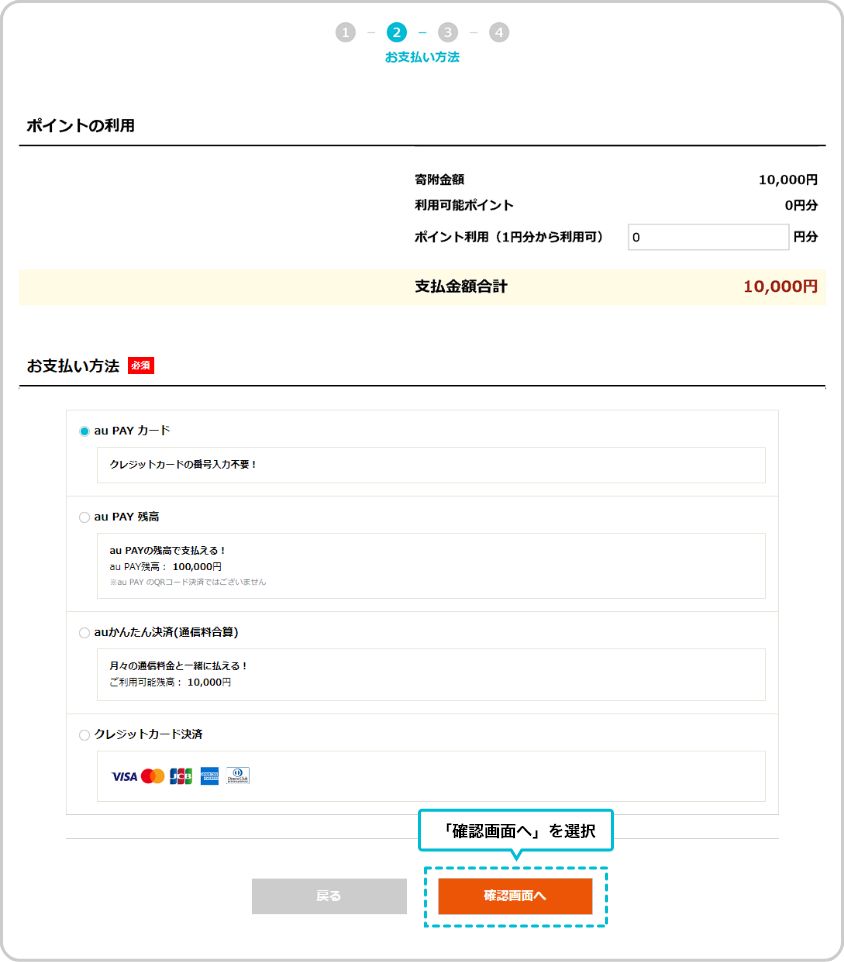The height and width of the screenshot is (962, 844).
Task: Click step 1 circle in progress indicator
Action: 345,32
